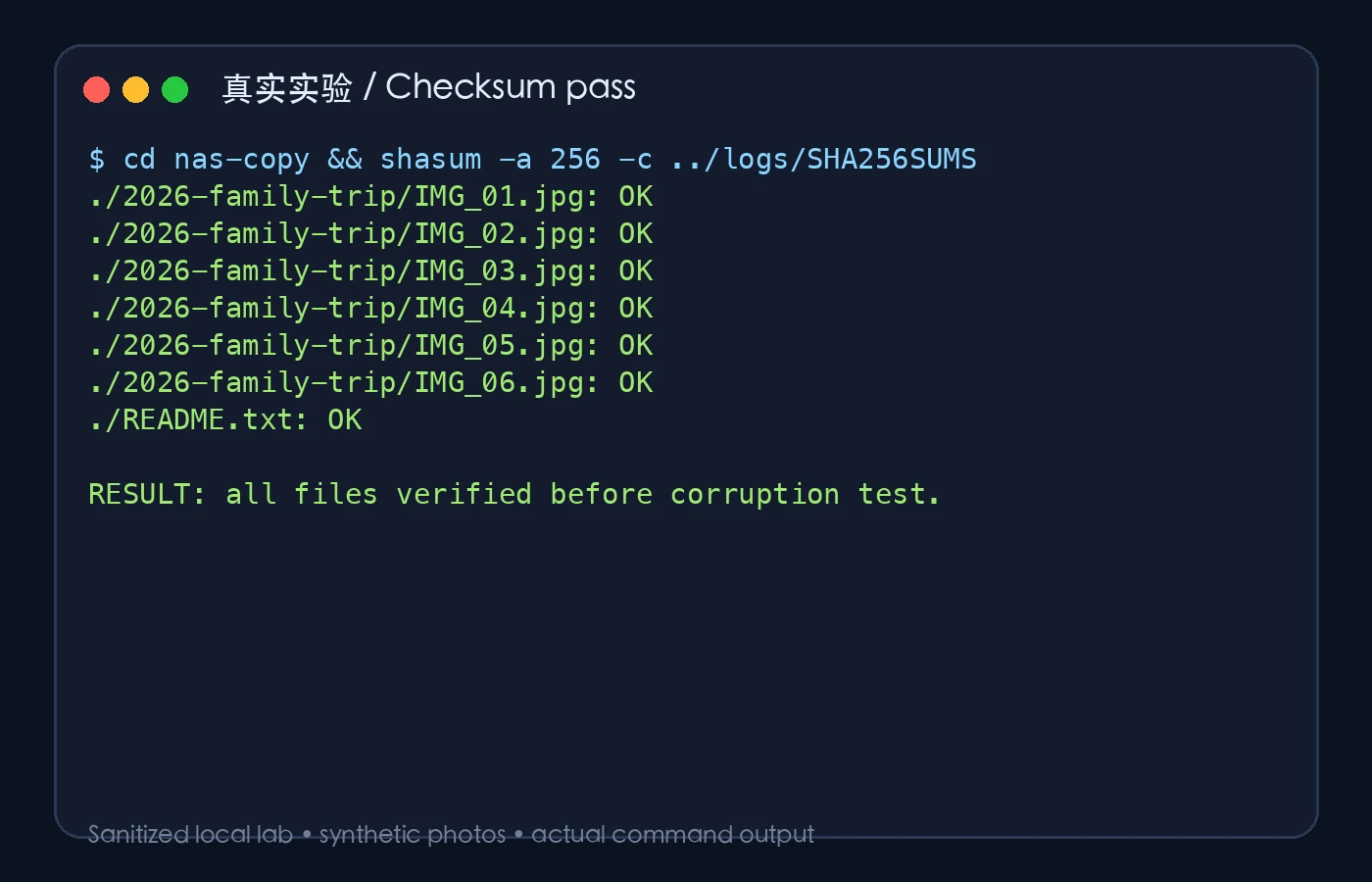Click the Chinese title text 真实实验
1372x882 pixels.
287,88
